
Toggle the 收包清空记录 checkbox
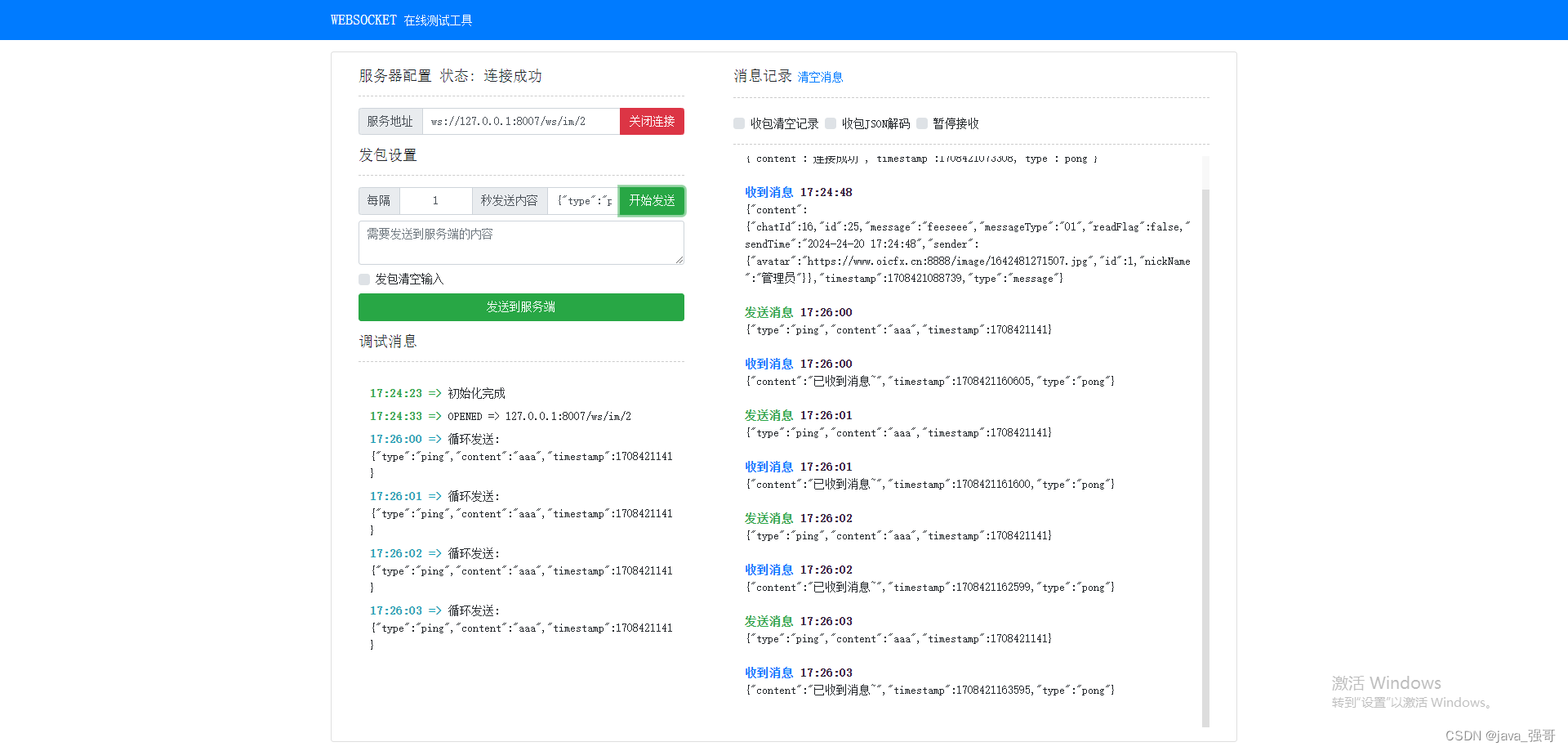pos(739,123)
